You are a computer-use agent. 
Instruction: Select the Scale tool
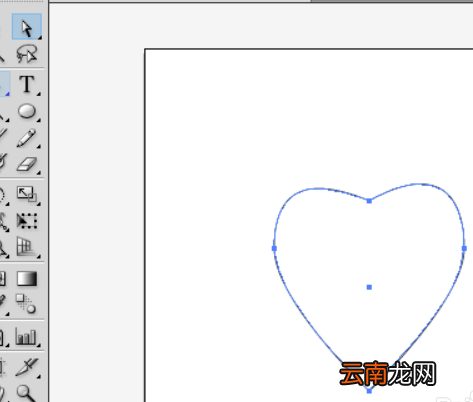(27, 194)
